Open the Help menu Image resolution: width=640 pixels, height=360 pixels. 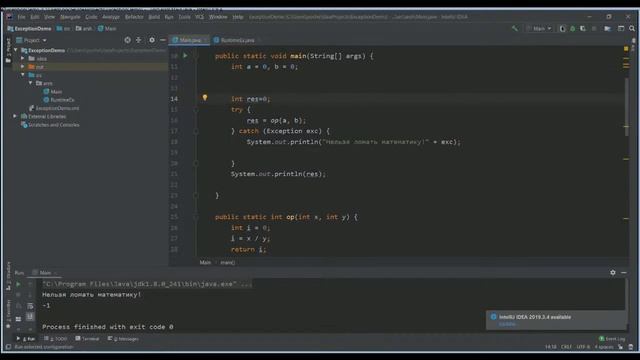click(238, 17)
